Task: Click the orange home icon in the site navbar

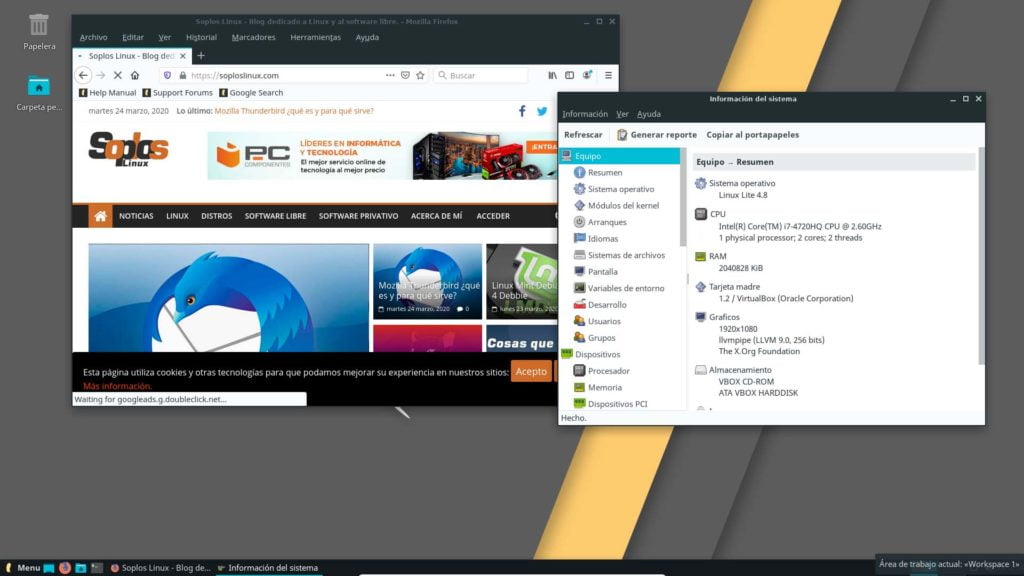Action: 100,216
